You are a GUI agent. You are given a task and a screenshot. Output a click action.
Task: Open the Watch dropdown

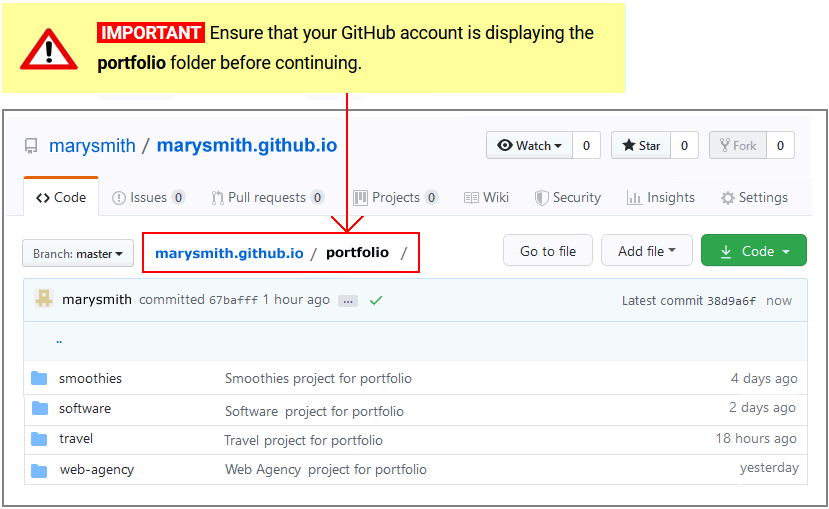coord(529,146)
